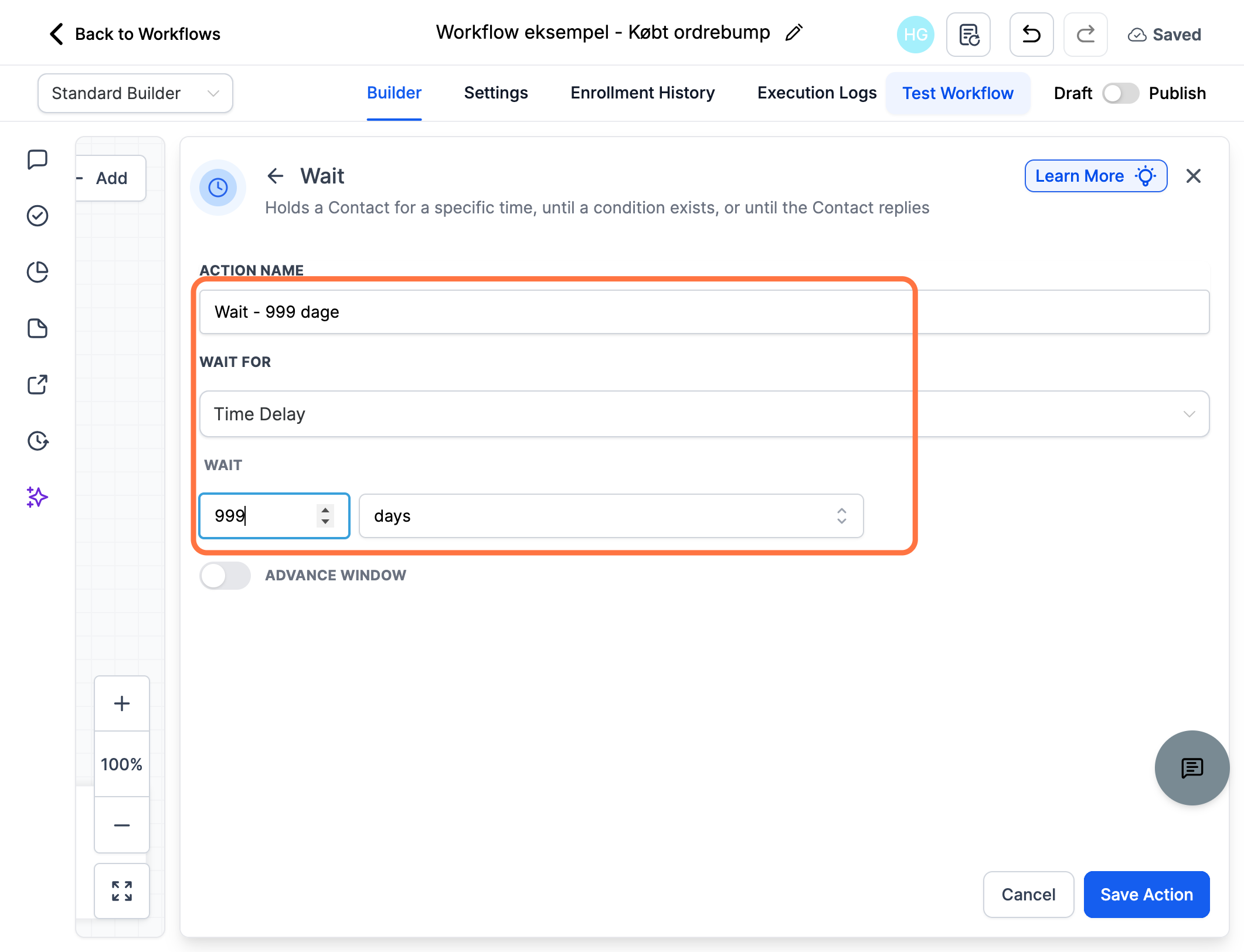The height and width of the screenshot is (952, 1244).
Task: Click the fit-to-screen expand icon
Action: click(122, 891)
